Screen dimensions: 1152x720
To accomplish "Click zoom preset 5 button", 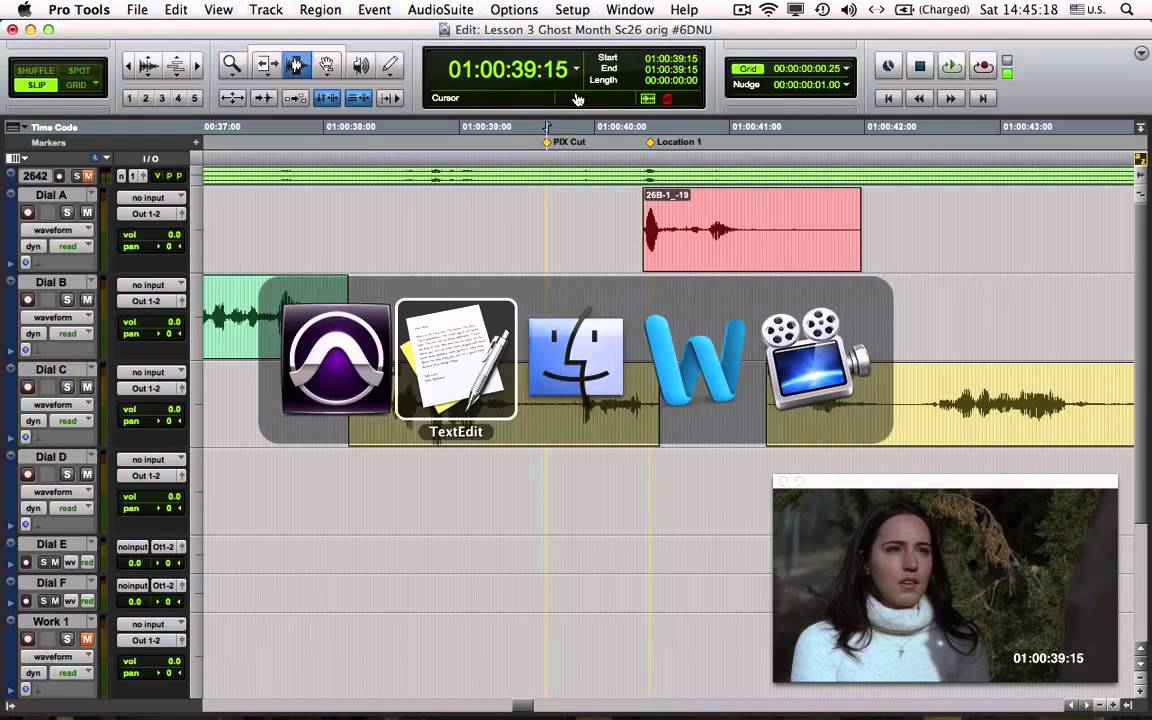I will coord(195,98).
